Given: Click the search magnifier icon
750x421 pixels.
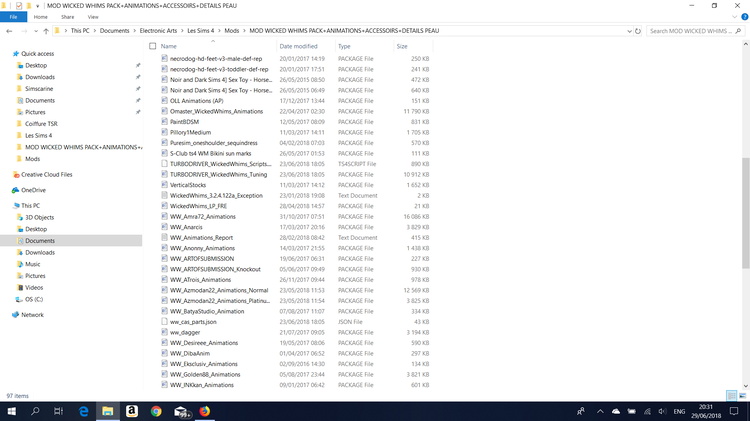Looking at the screenshot, I should pyautogui.click(x=738, y=31).
